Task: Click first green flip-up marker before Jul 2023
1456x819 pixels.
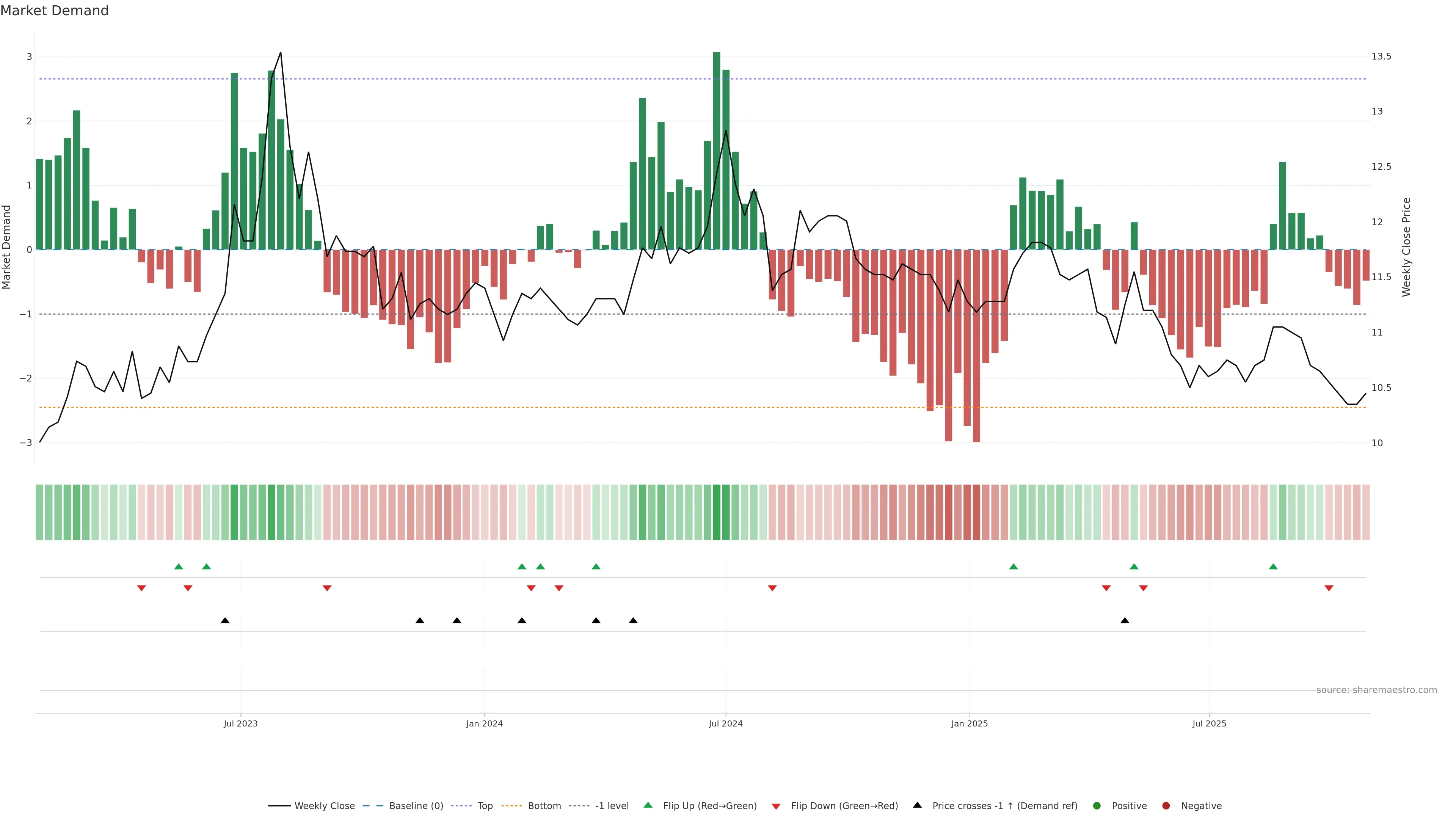Action: click(x=179, y=566)
